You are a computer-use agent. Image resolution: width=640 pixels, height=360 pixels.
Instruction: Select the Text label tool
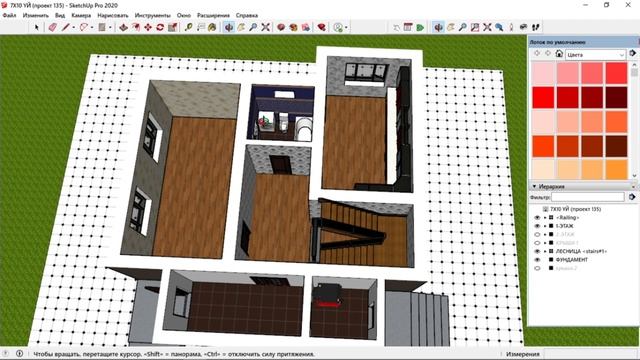point(200,27)
